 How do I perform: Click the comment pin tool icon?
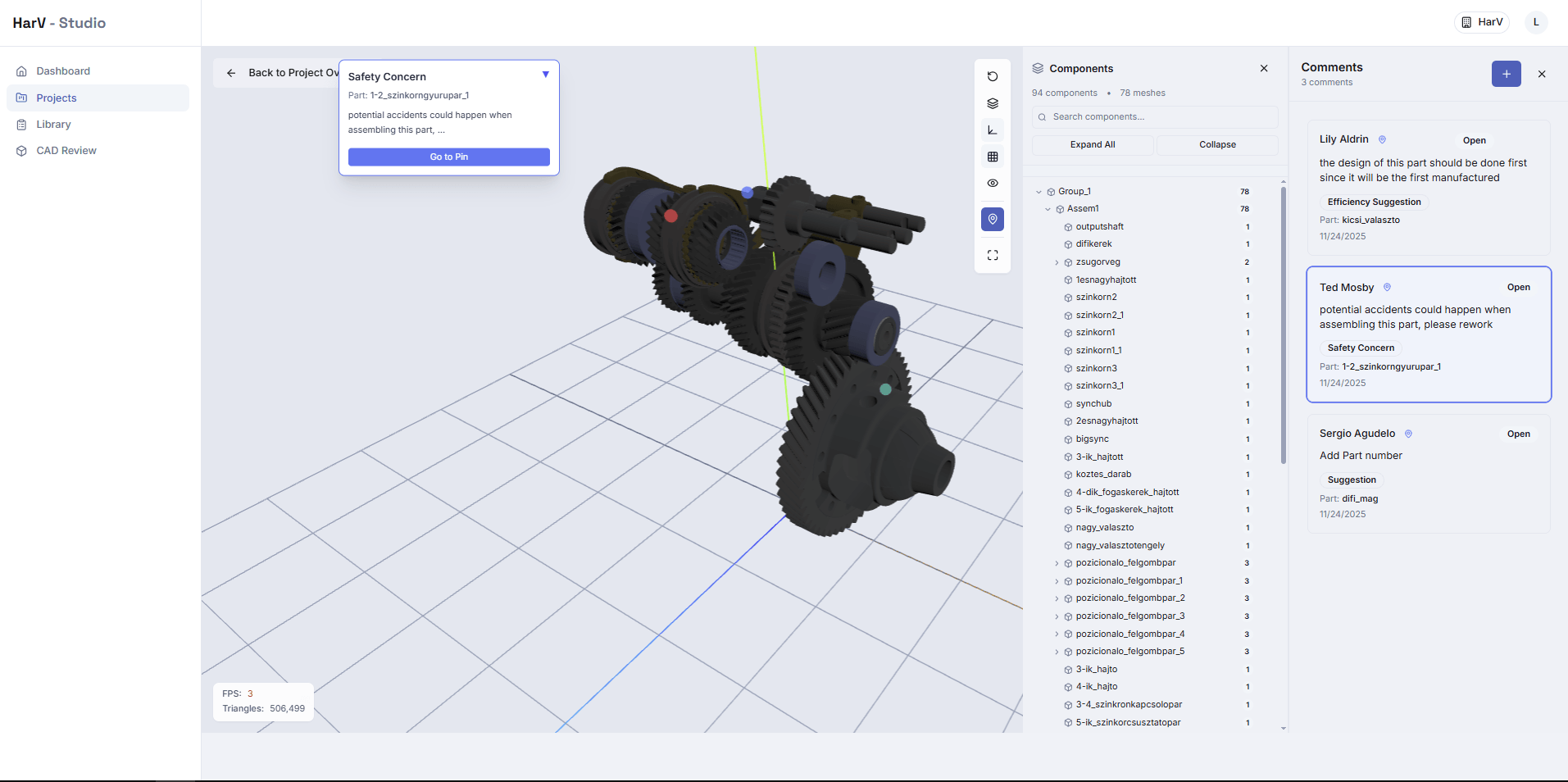tap(992, 219)
